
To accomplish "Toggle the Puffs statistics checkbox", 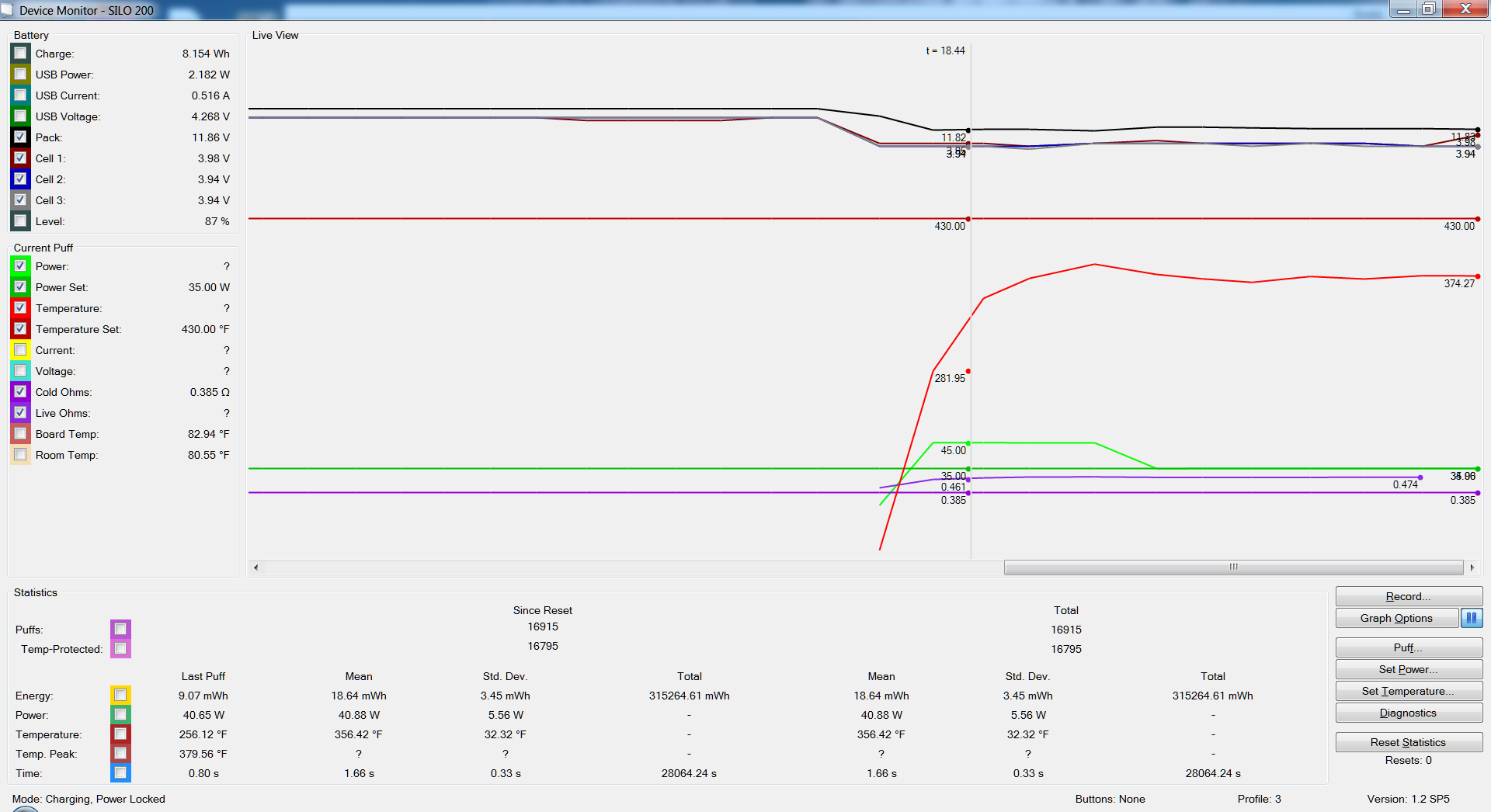I will [120, 629].
